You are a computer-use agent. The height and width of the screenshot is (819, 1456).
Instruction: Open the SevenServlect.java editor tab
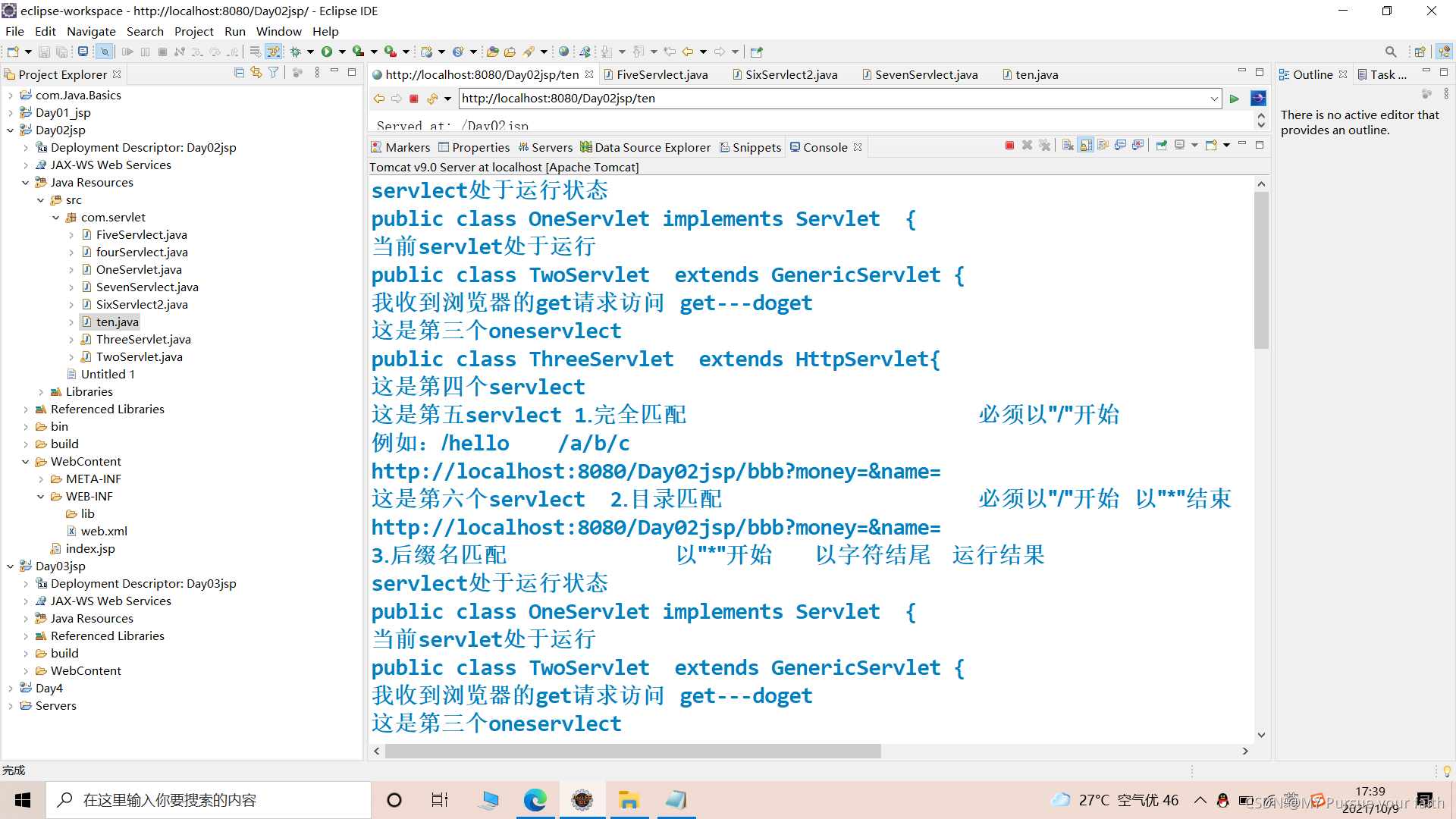tap(926, 74)
